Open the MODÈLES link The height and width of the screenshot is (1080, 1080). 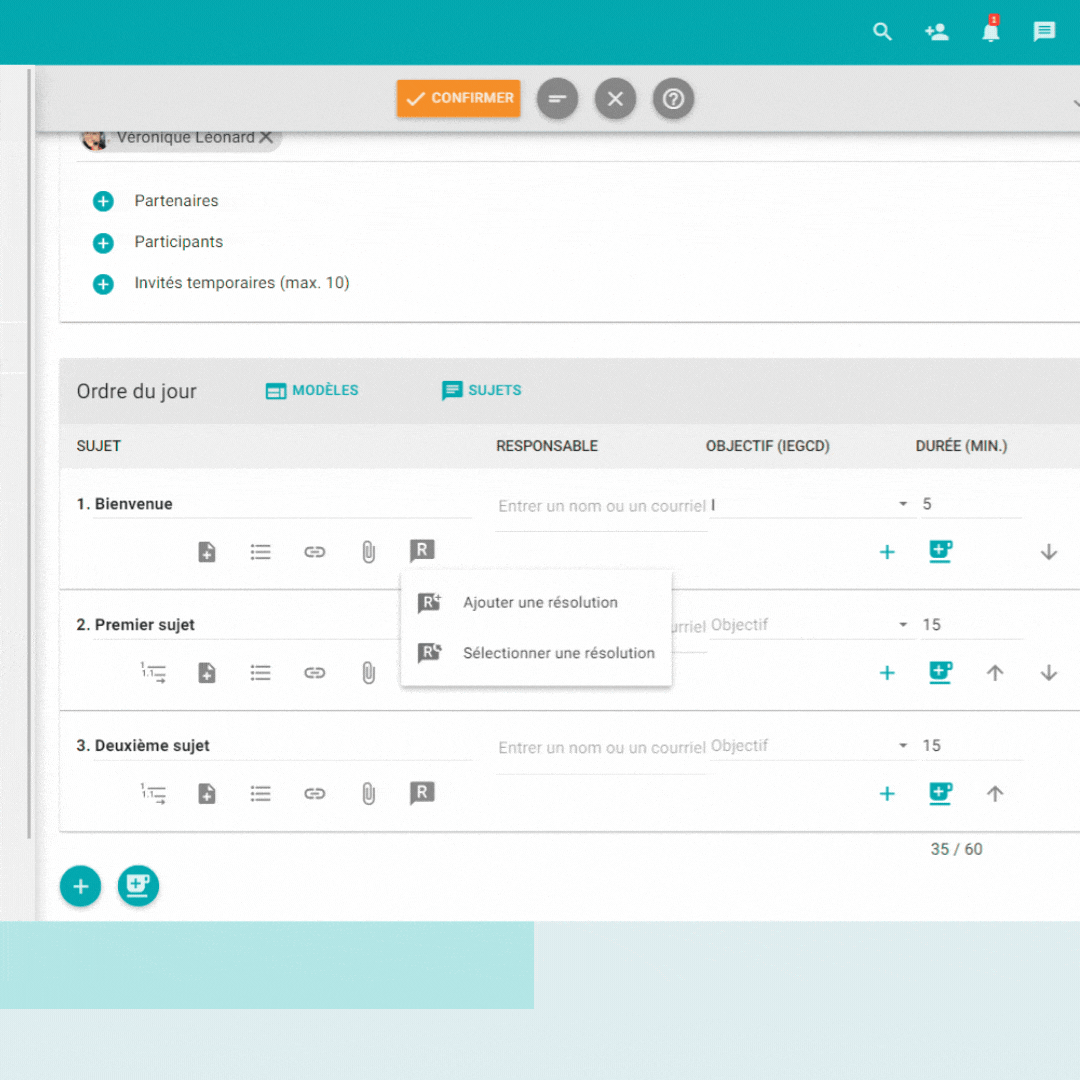[312, 391]
